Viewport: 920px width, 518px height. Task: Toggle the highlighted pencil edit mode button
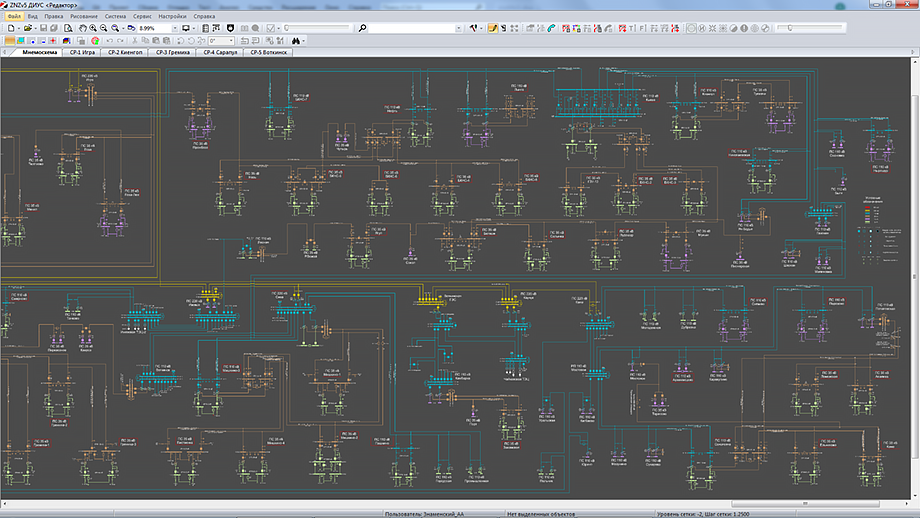492,28
